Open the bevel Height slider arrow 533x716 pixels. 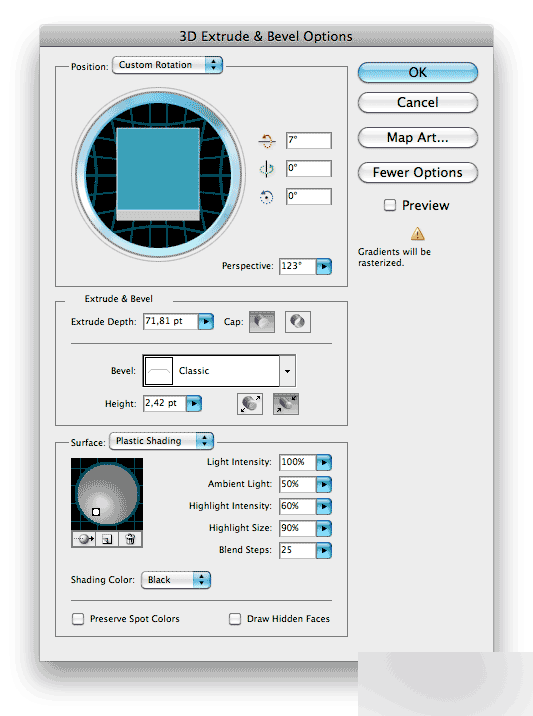coord(194,404)
